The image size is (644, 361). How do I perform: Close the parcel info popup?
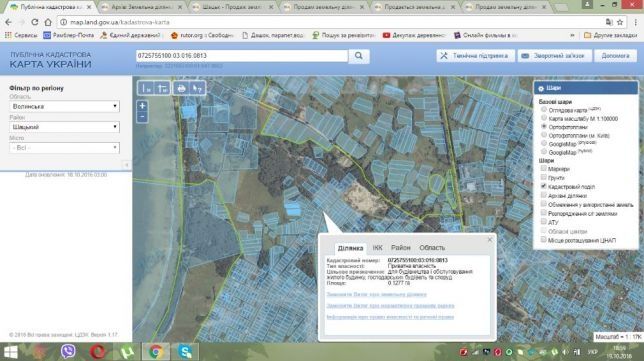pyautogui.click(x=490, y=239)
